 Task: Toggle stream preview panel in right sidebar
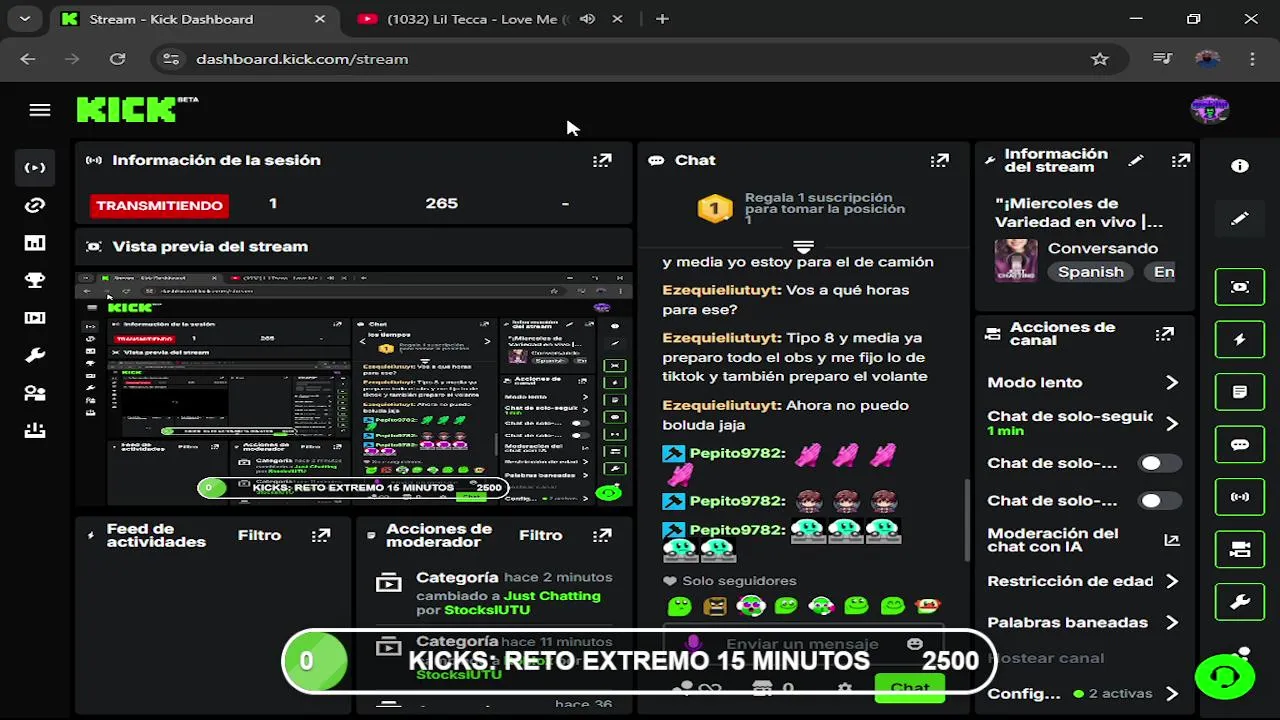(1240, 287)
